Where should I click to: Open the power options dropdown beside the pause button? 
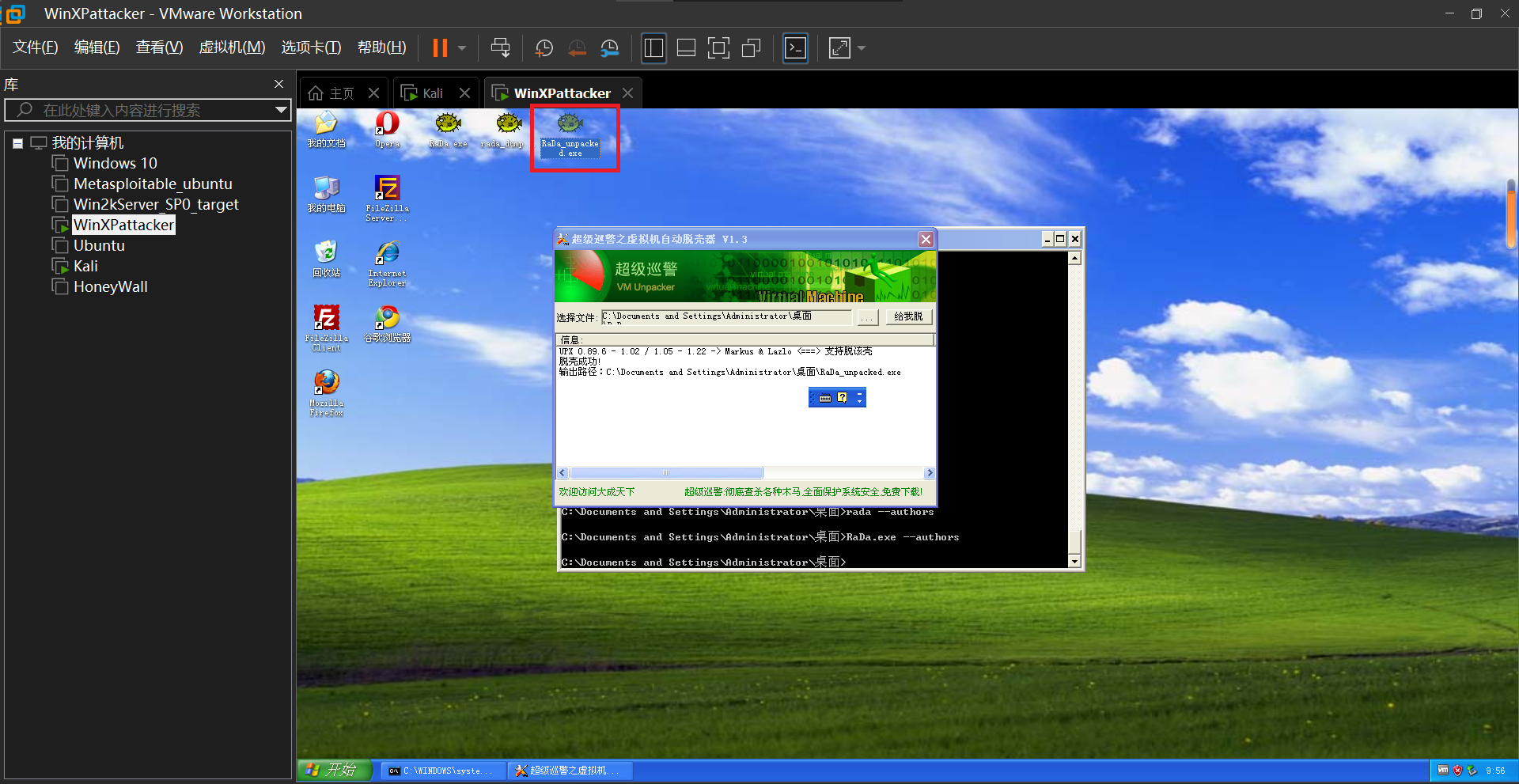[x=462, y=48]
